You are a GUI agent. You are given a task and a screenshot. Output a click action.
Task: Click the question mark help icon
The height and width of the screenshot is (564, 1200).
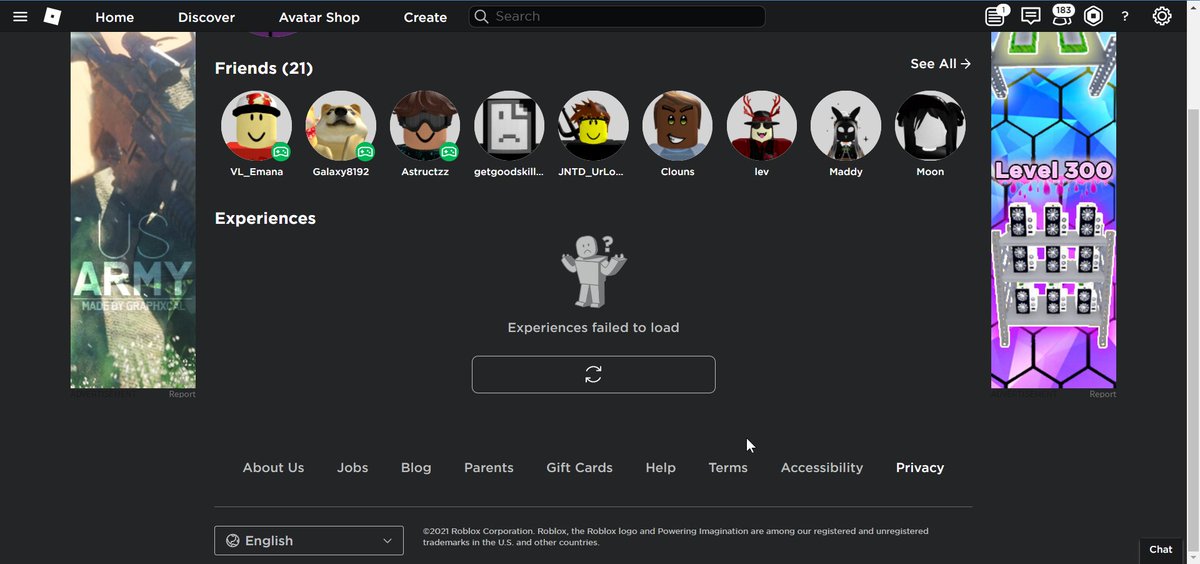click(1125, 17)
